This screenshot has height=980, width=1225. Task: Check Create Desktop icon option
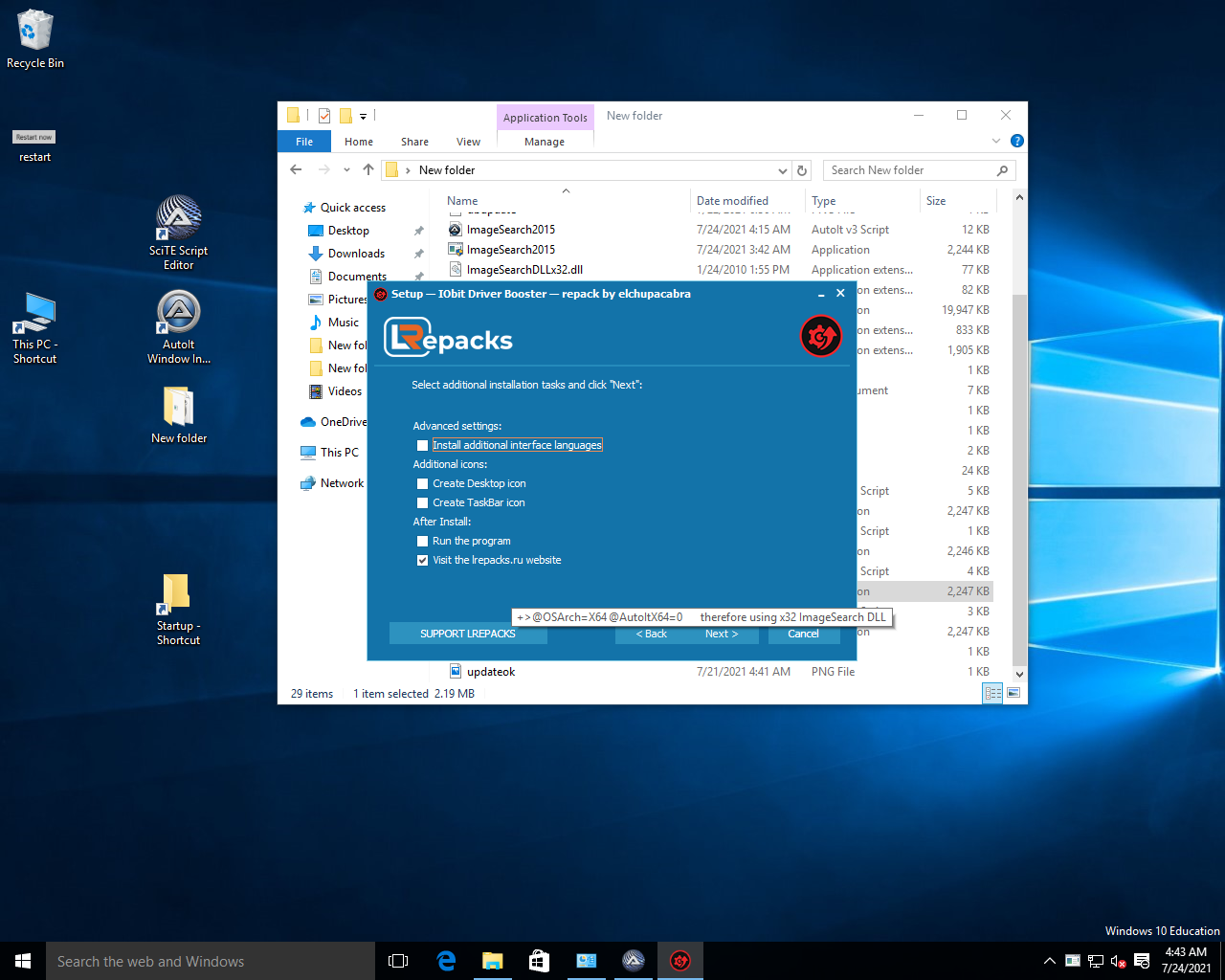coord(423,483)
